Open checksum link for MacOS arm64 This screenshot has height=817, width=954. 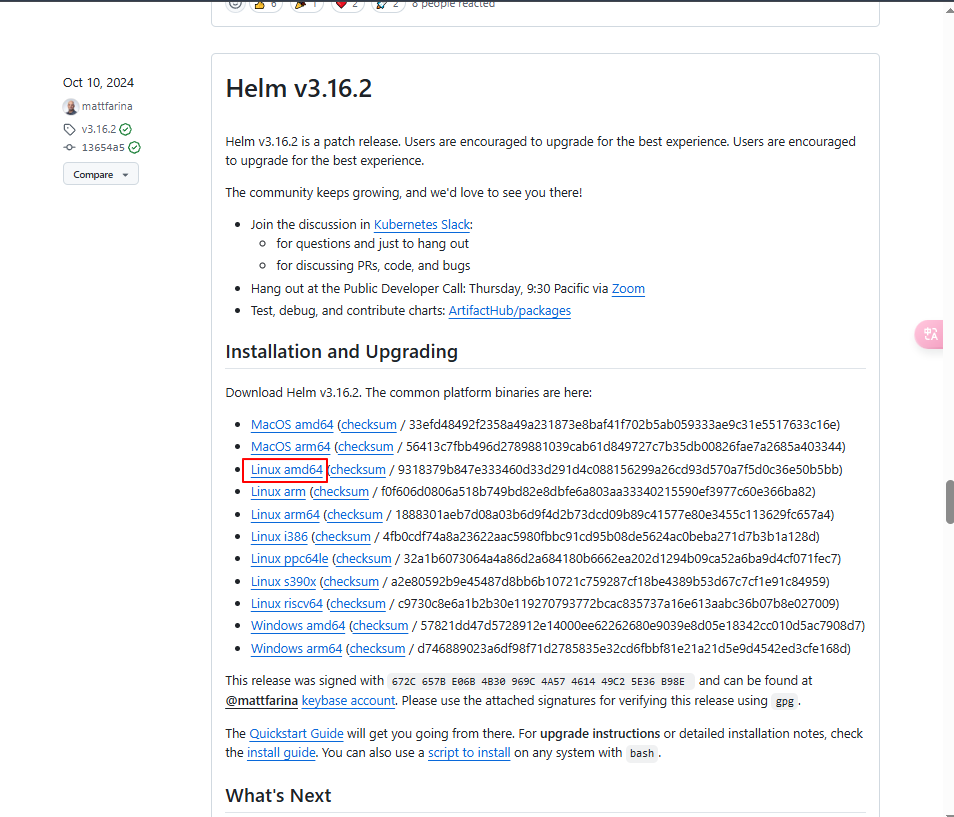pos(366,447)
